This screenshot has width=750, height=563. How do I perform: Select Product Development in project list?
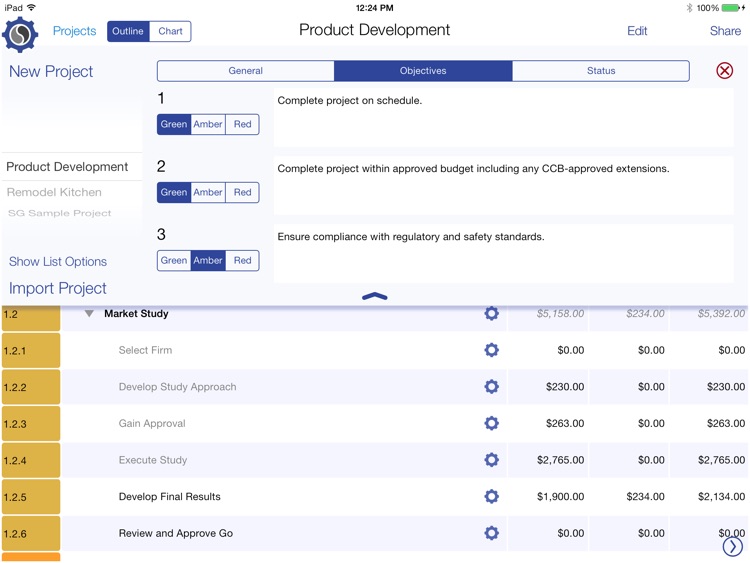pyautogui.click(x=67, y=167)
